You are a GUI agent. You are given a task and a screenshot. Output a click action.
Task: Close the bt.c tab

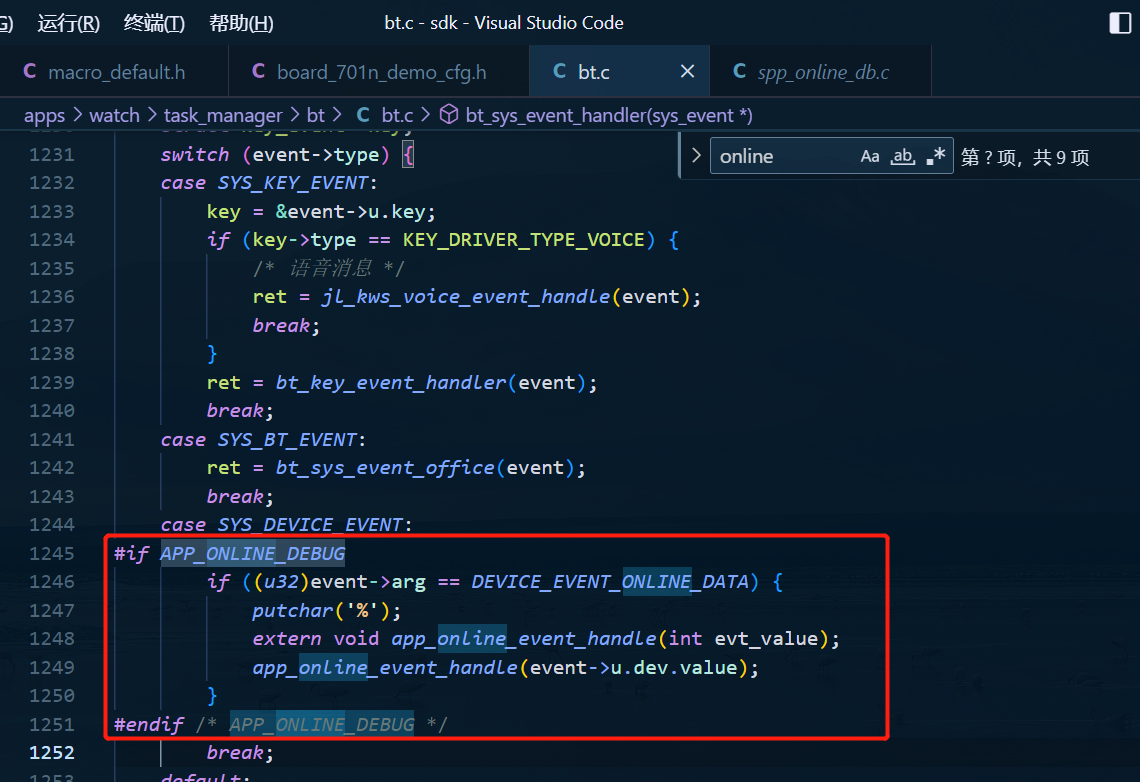pos(687,71)
